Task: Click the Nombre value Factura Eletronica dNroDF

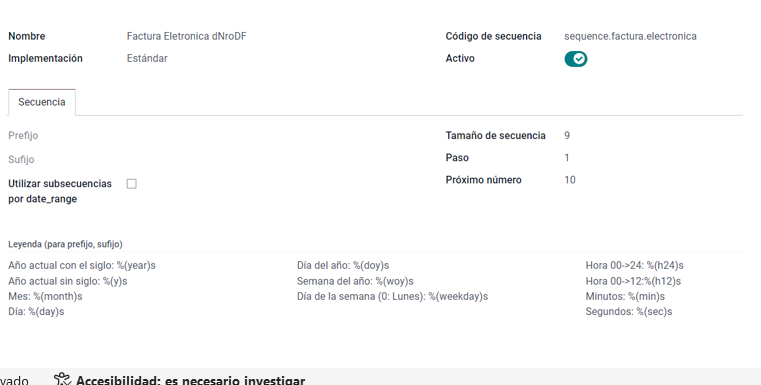Action: pos(187,36)
